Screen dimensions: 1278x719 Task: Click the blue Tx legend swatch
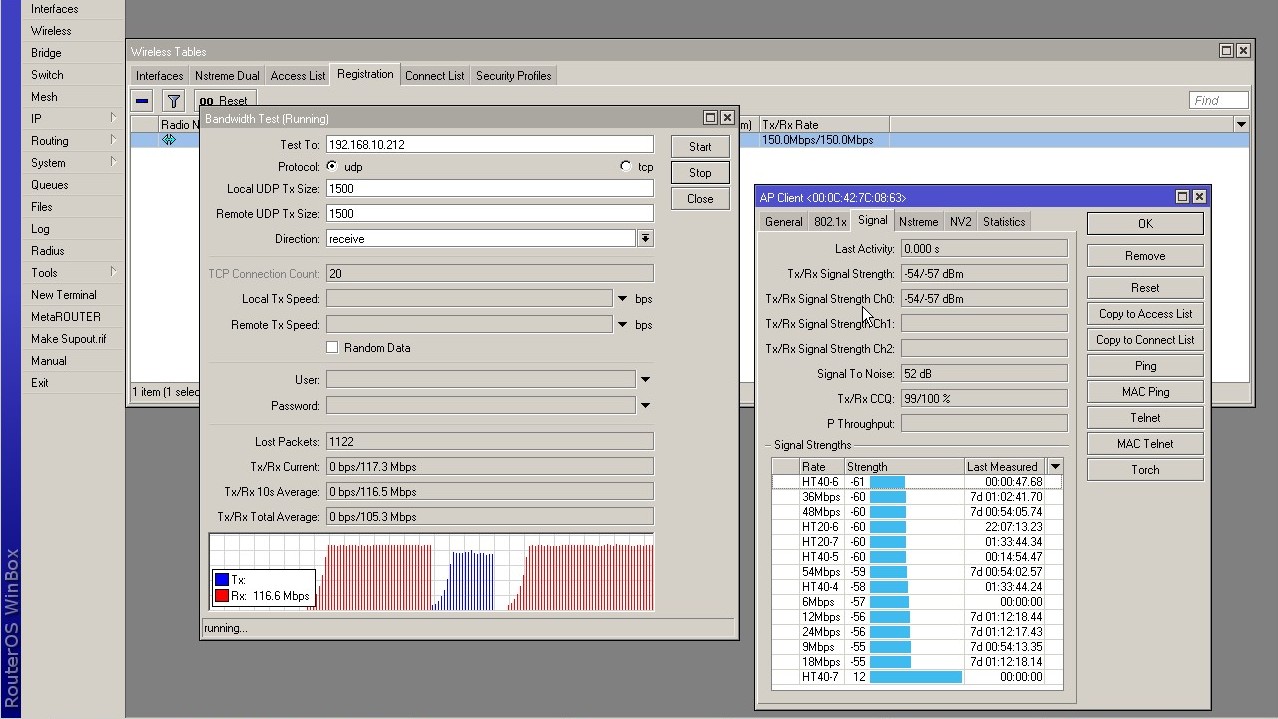[x=221, y=580]
